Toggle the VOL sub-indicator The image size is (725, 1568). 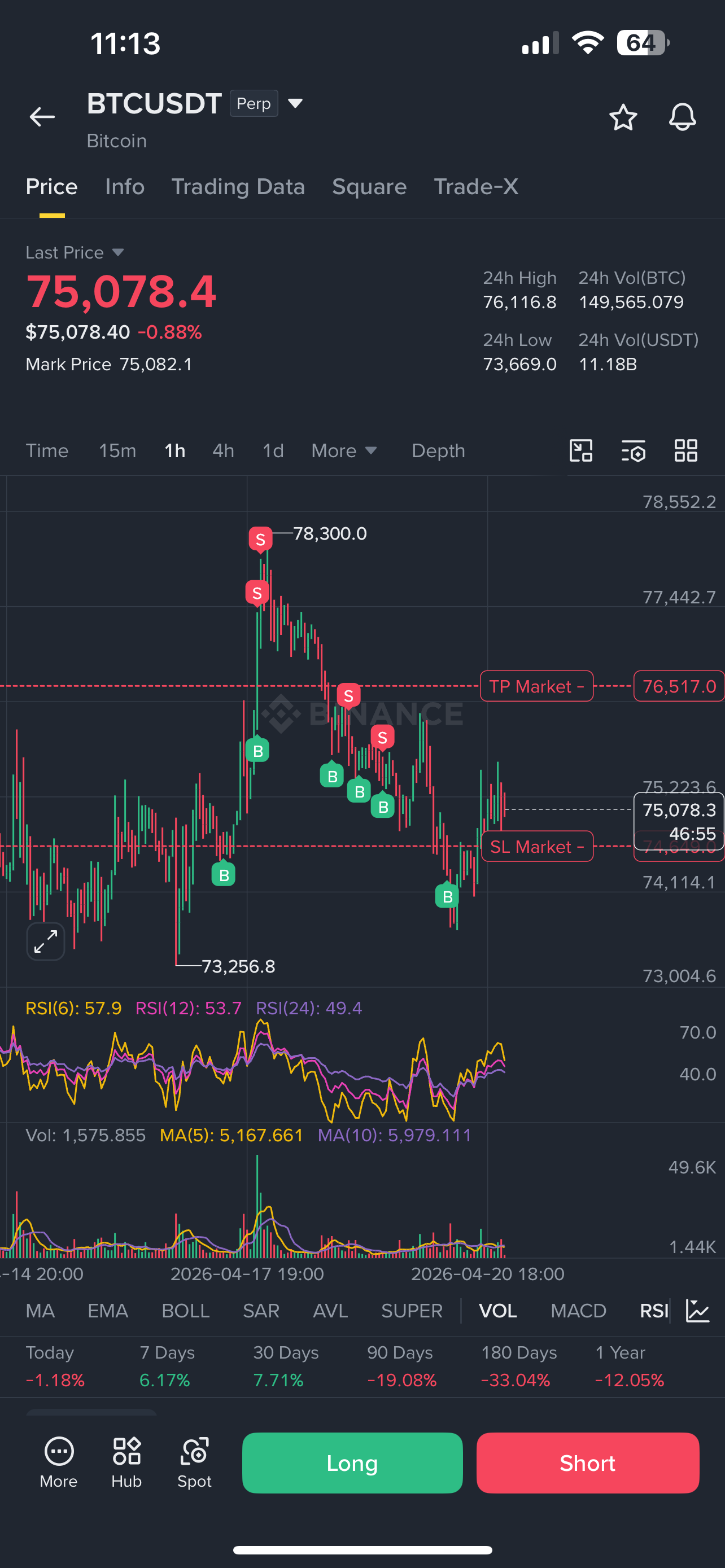coord(498,1311)
